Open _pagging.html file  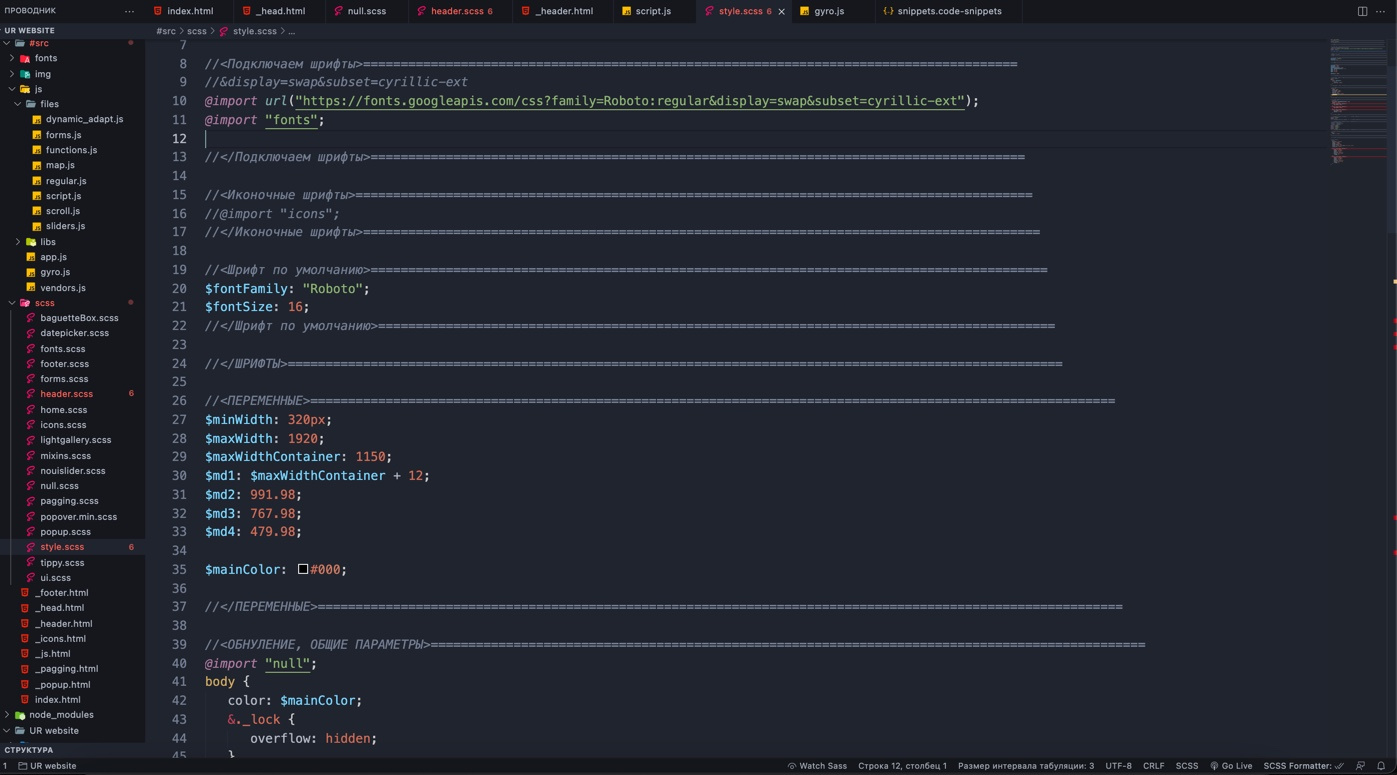[66, 669]
